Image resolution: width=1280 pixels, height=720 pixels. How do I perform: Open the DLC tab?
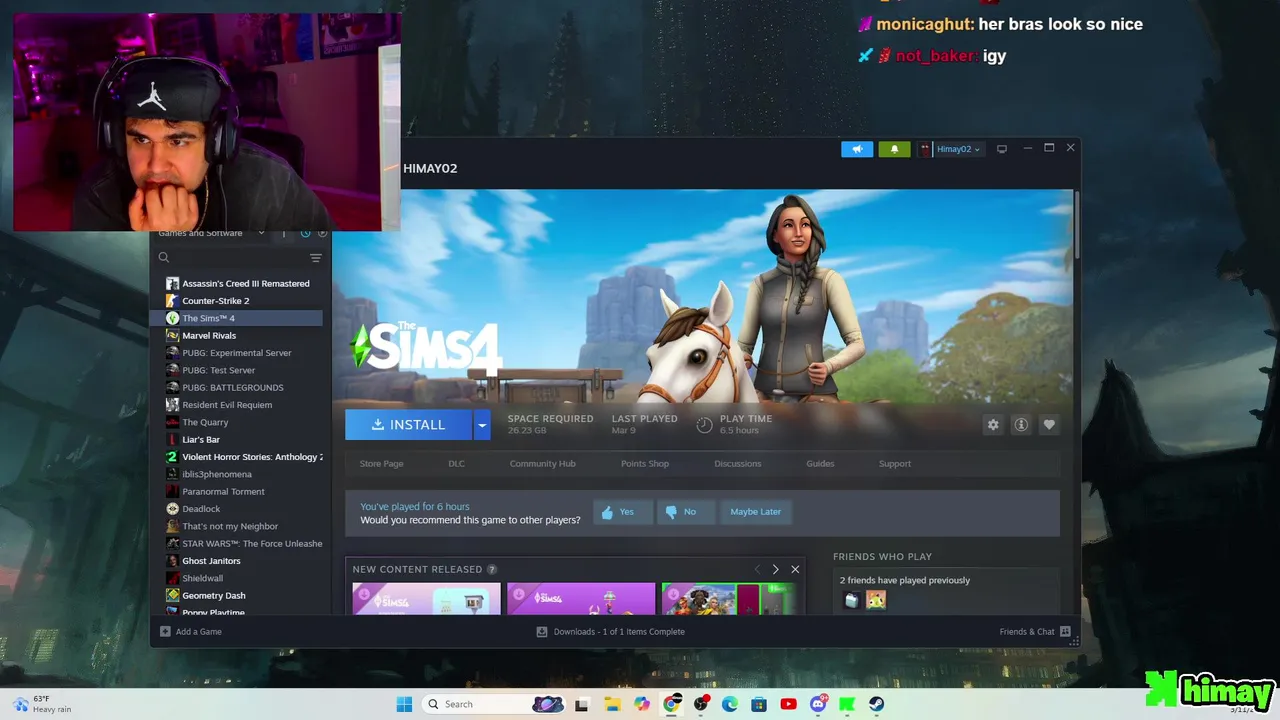pos(456,464)
